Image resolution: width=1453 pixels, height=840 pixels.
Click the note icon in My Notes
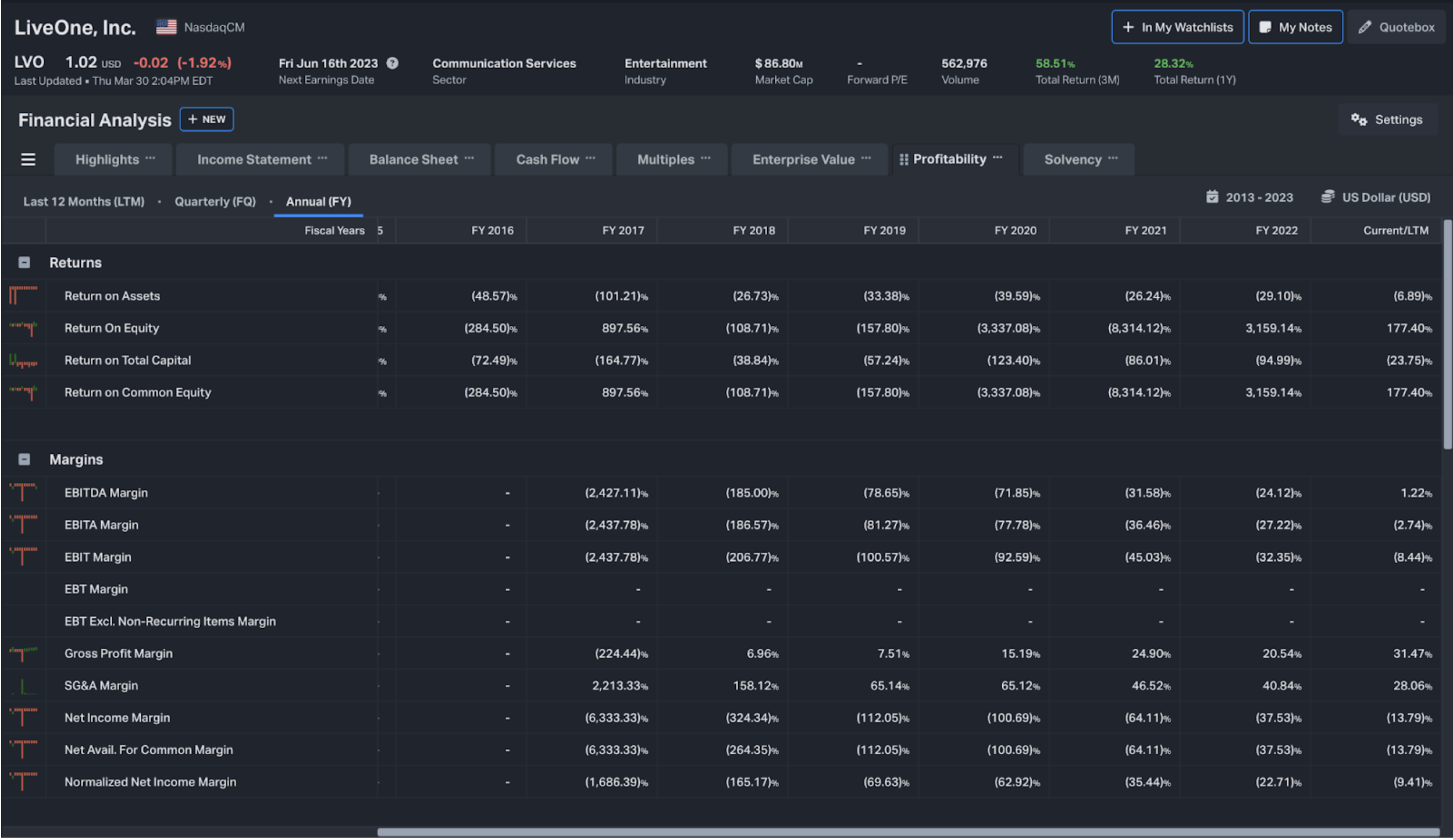1265,27
